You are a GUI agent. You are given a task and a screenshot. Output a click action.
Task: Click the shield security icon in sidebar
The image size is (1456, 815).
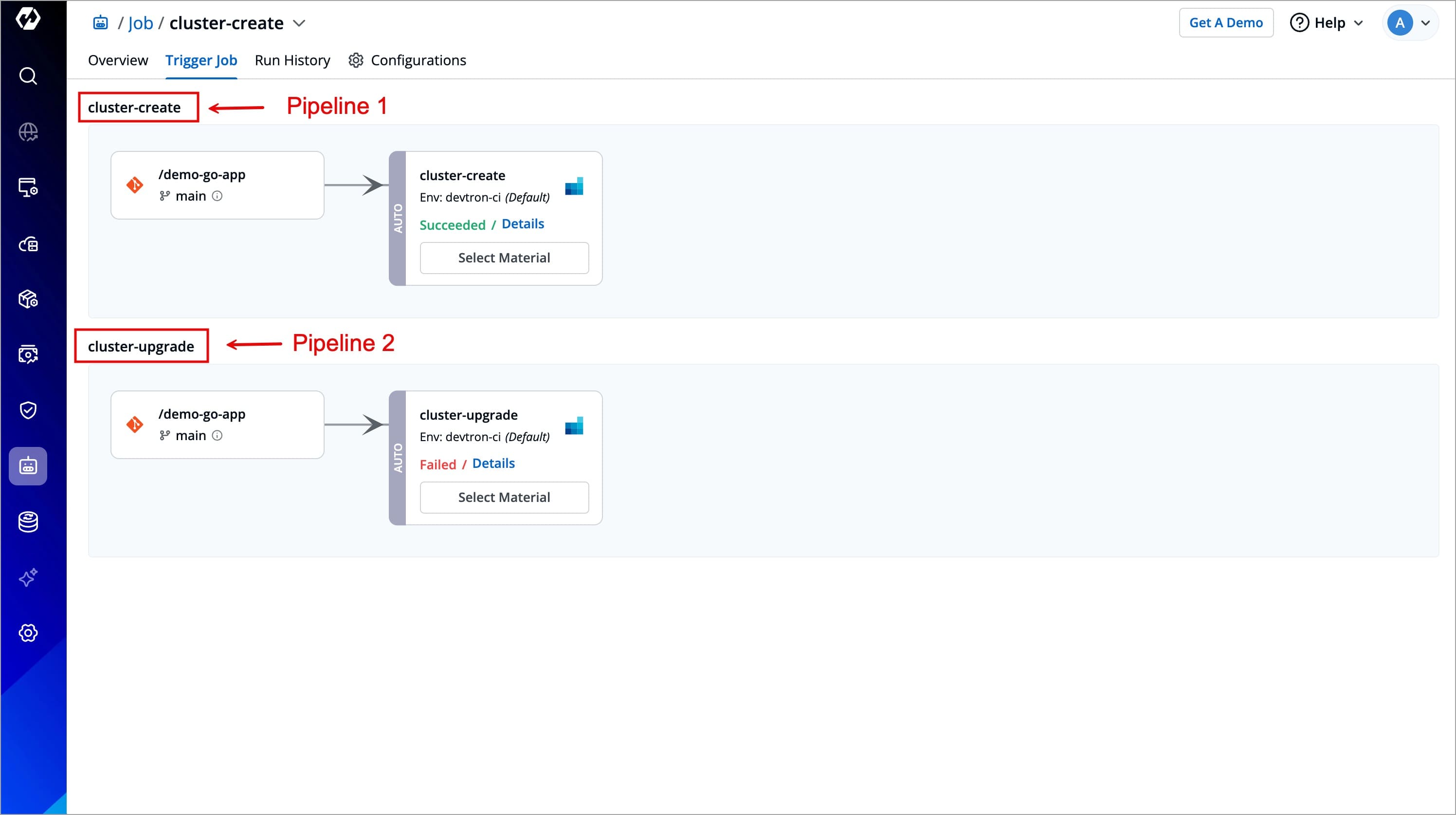(28, 410)
